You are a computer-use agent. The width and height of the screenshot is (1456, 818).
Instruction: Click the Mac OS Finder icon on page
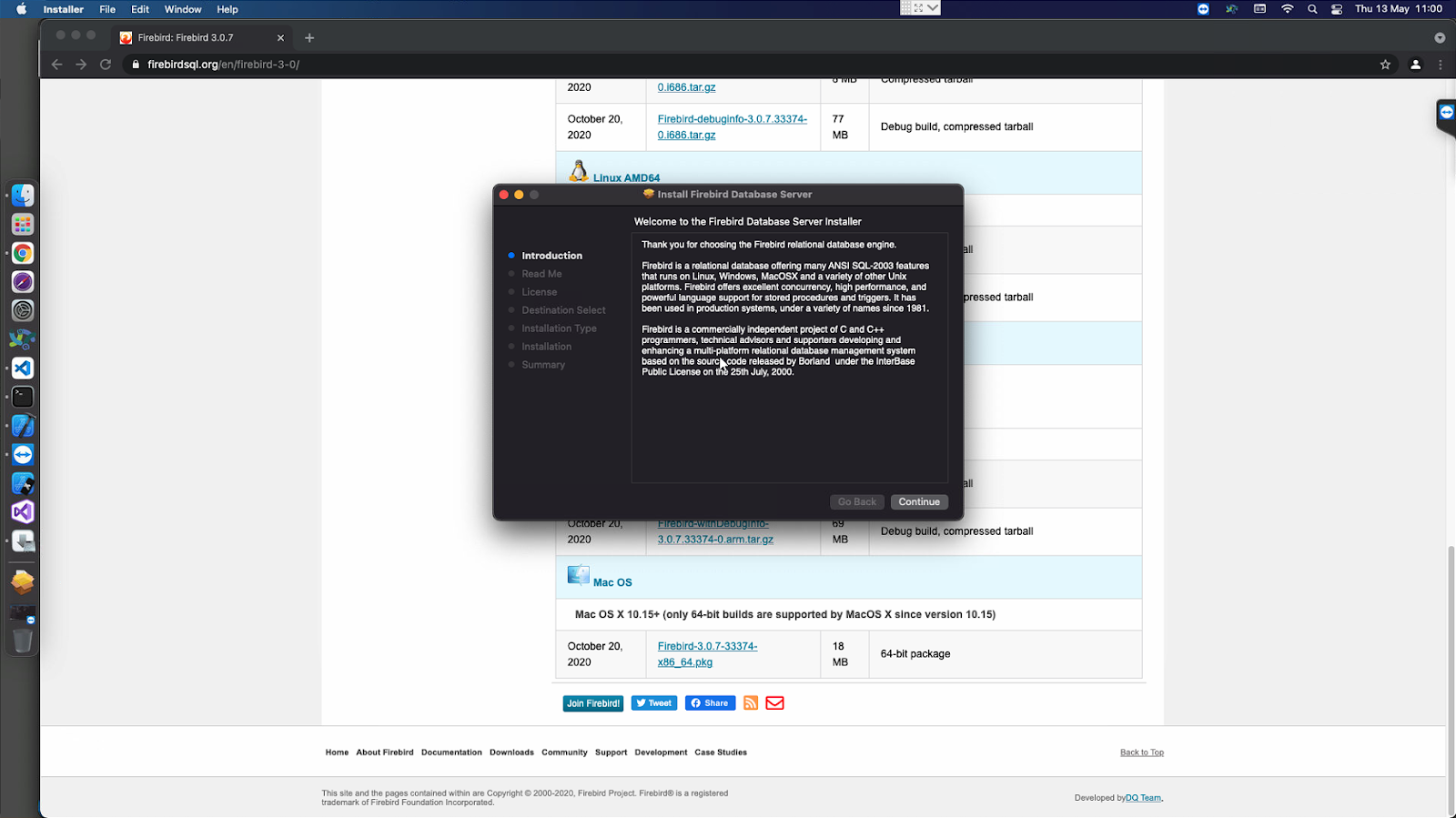point(579,575)
